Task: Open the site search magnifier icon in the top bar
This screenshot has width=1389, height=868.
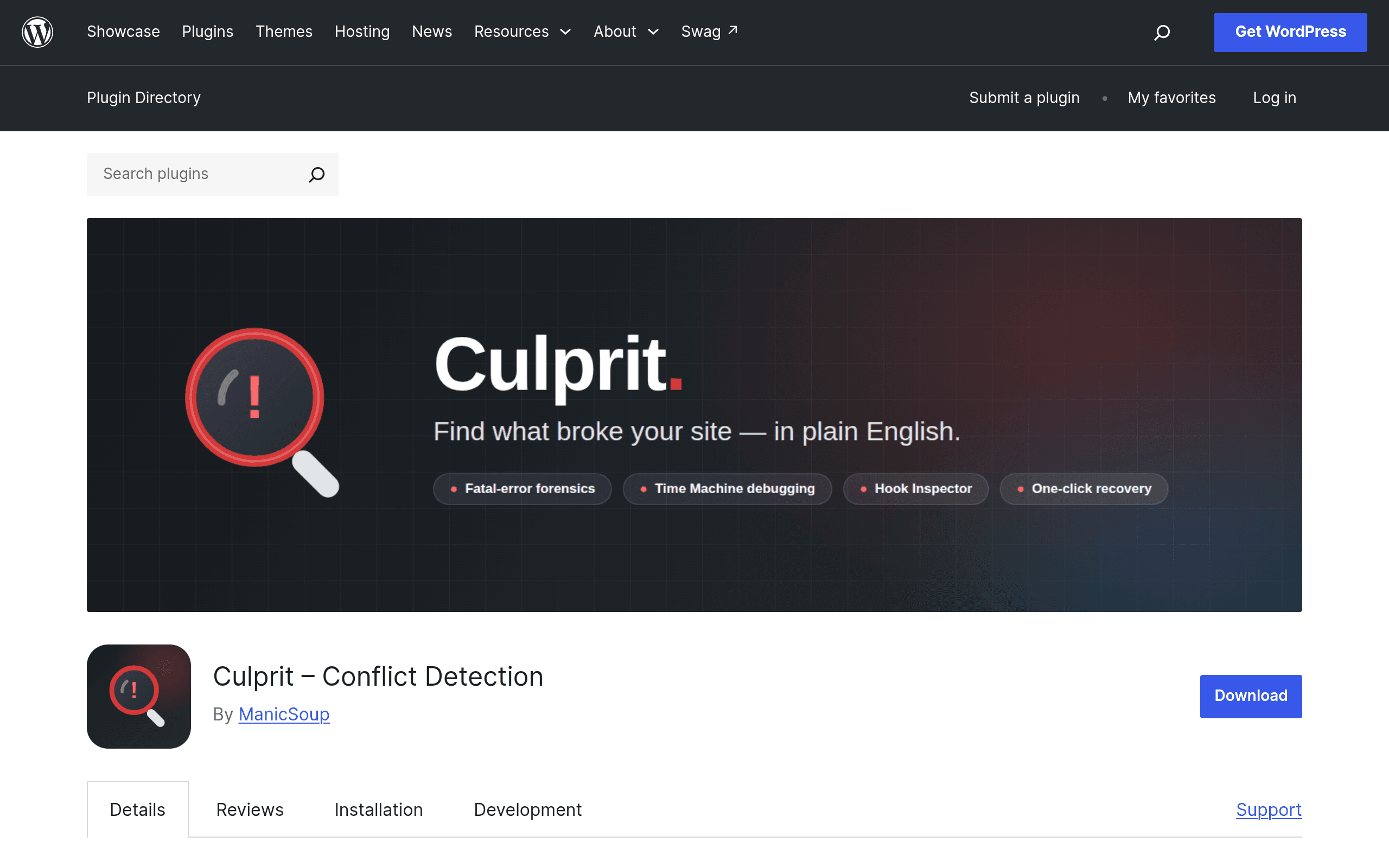Action: [1162, 32]
